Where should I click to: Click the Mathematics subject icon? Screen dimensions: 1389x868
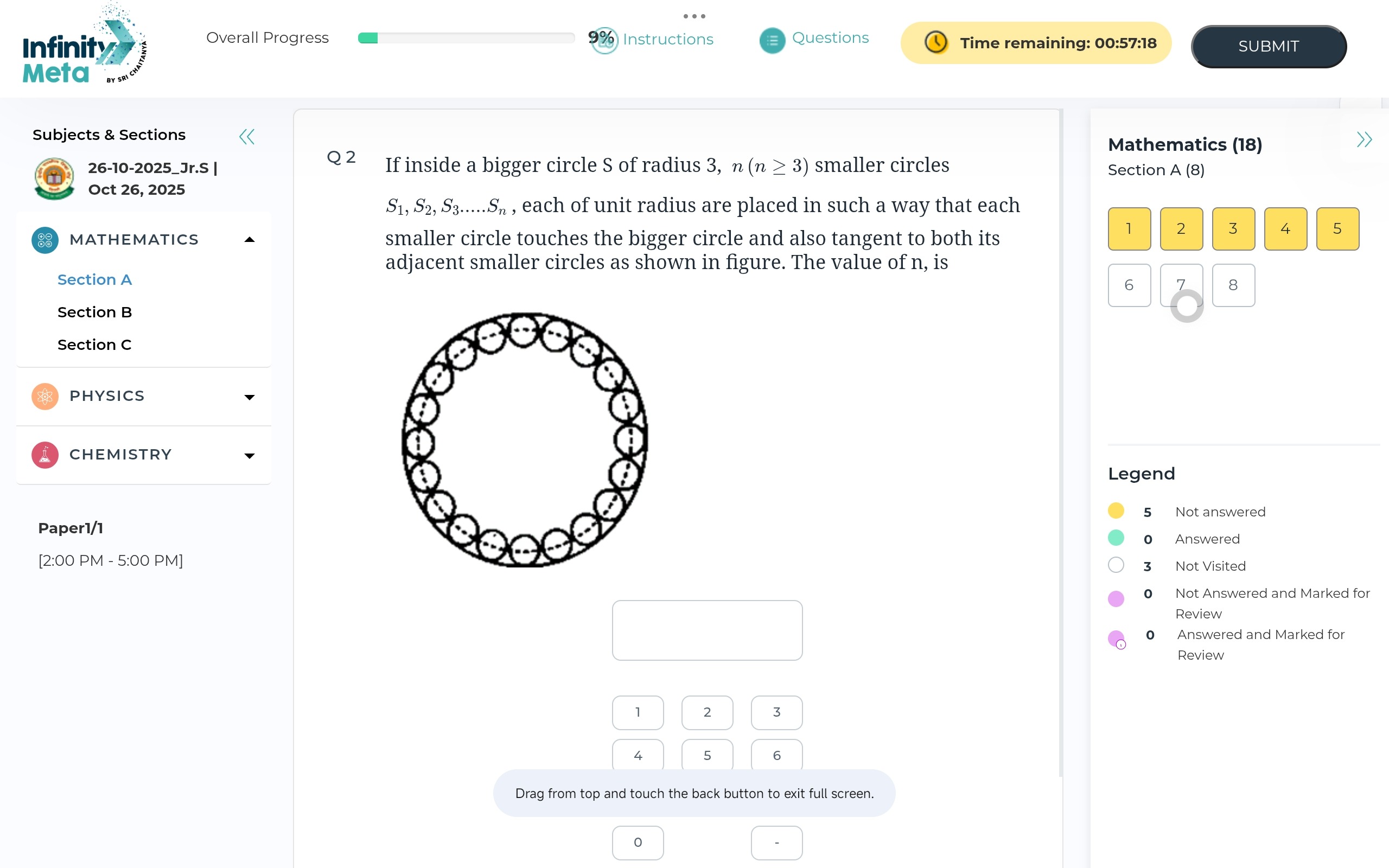pos(45,240)
